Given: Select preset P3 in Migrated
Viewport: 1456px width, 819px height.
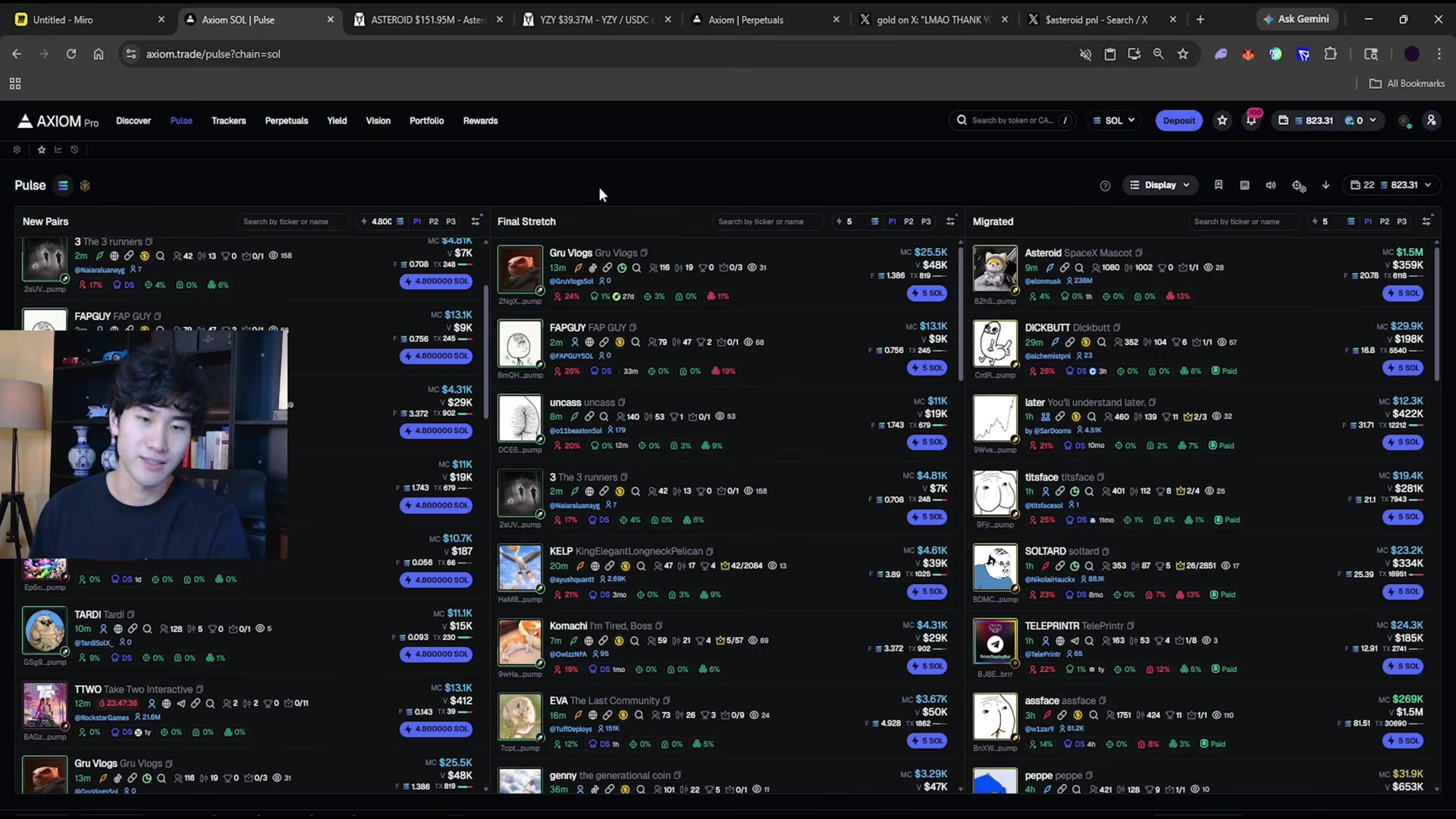Looking at the screenshot, I should click(1402, 221).
